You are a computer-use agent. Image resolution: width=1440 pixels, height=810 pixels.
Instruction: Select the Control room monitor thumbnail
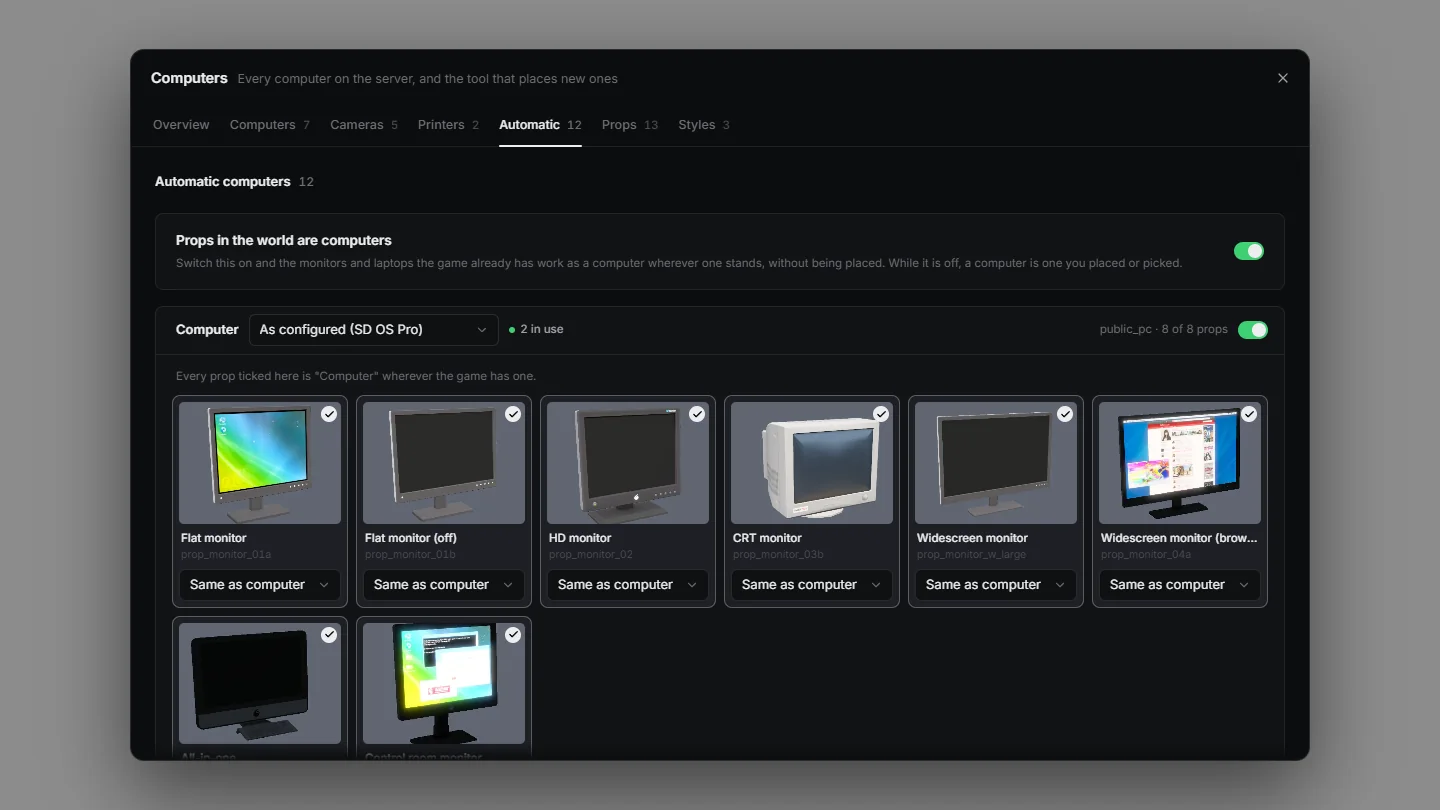click(x=444, y=684)
